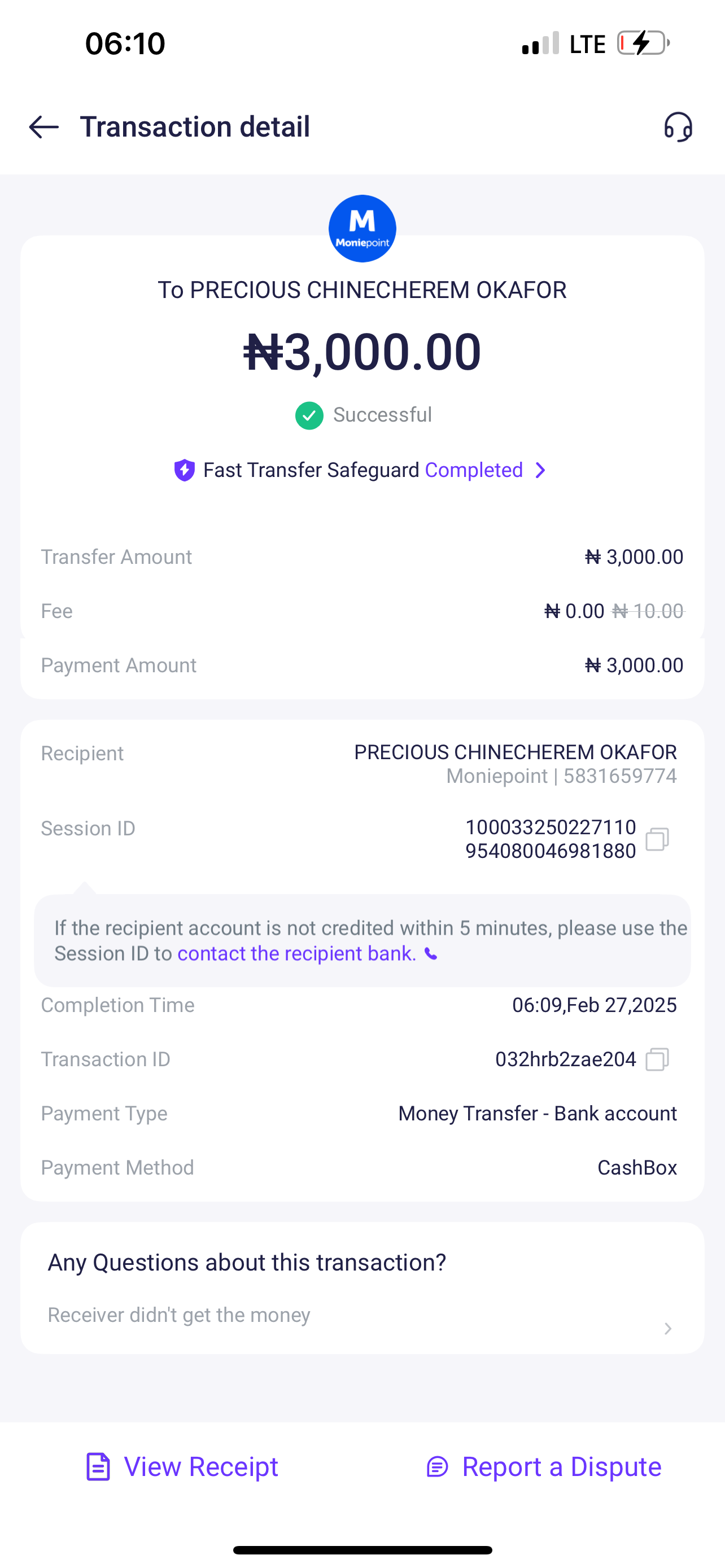The height and width of the screenshot is (1568, 725).
Task: Open "Receiver didn't get the money" chevron
Action: click(x=668, y=1329)
